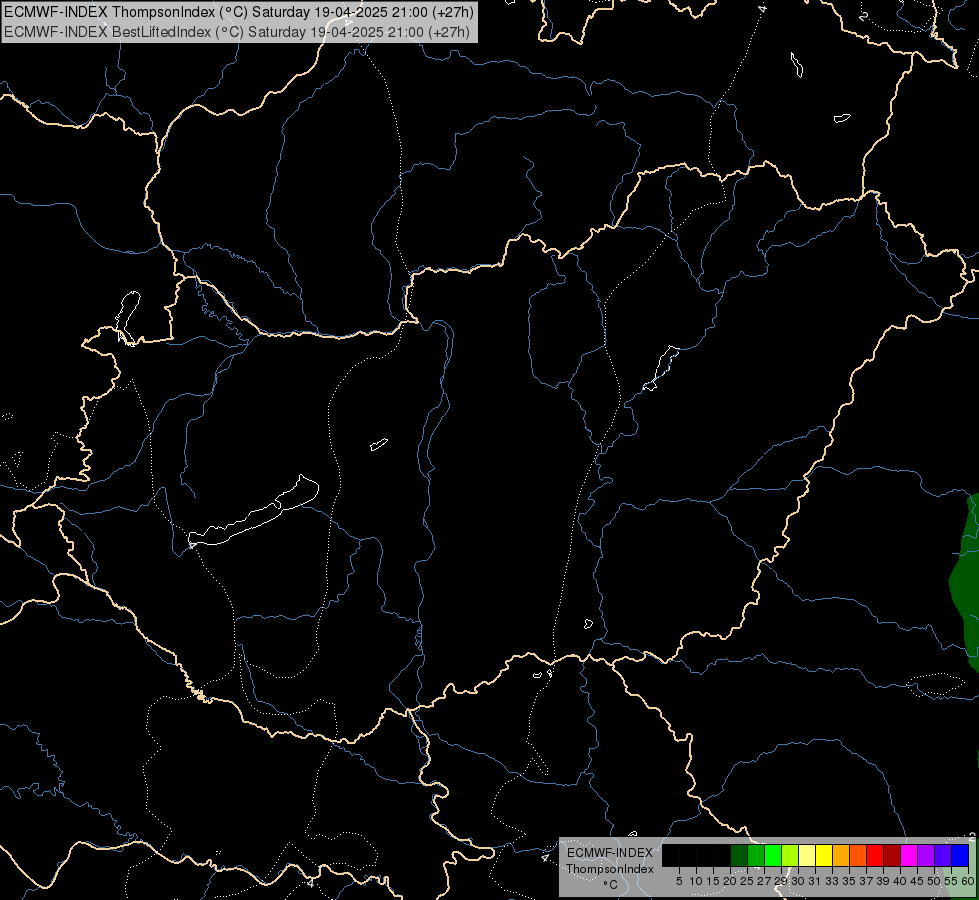Screen dimensions: 979x900
Task: Click the legend tick label 33
Action: pyautogui.click(x=832, y=881)
